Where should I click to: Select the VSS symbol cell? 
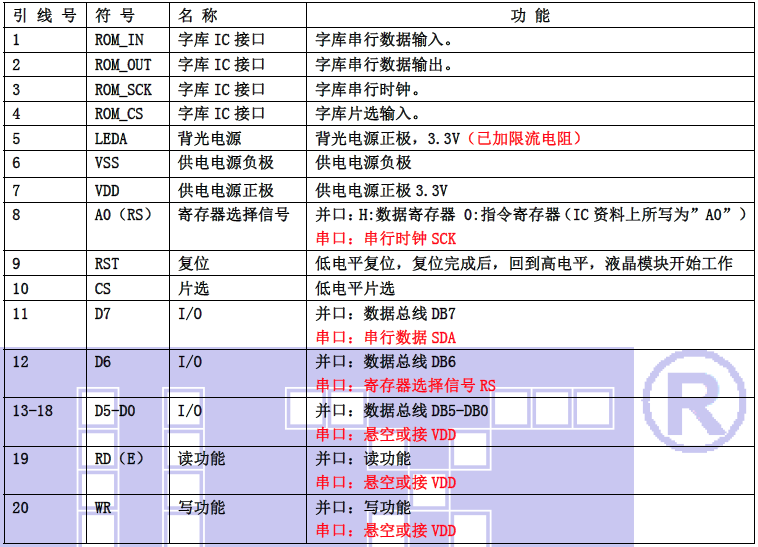(107, 163)
